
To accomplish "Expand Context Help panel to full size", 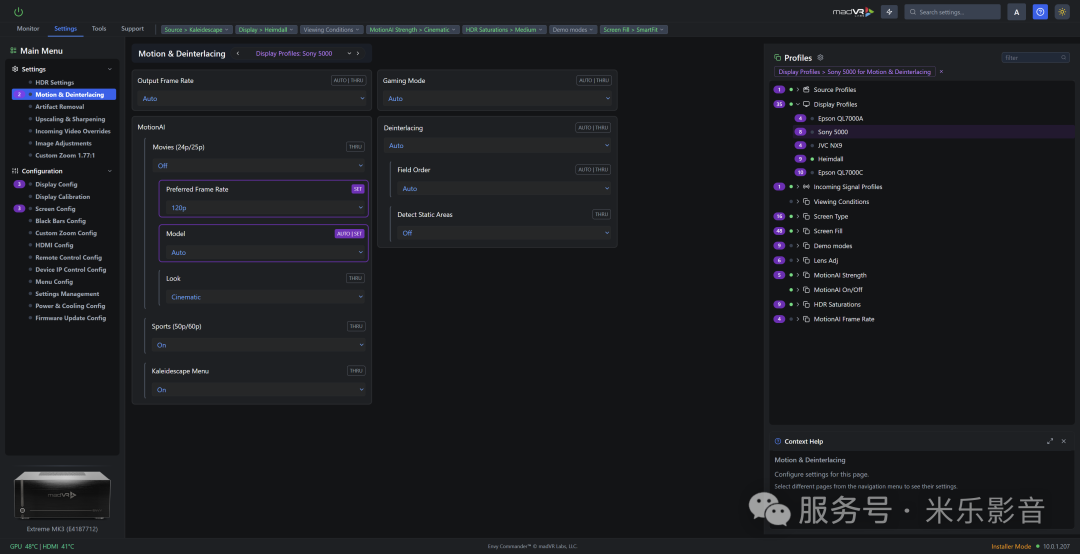I will click(x=1049, y=441).
